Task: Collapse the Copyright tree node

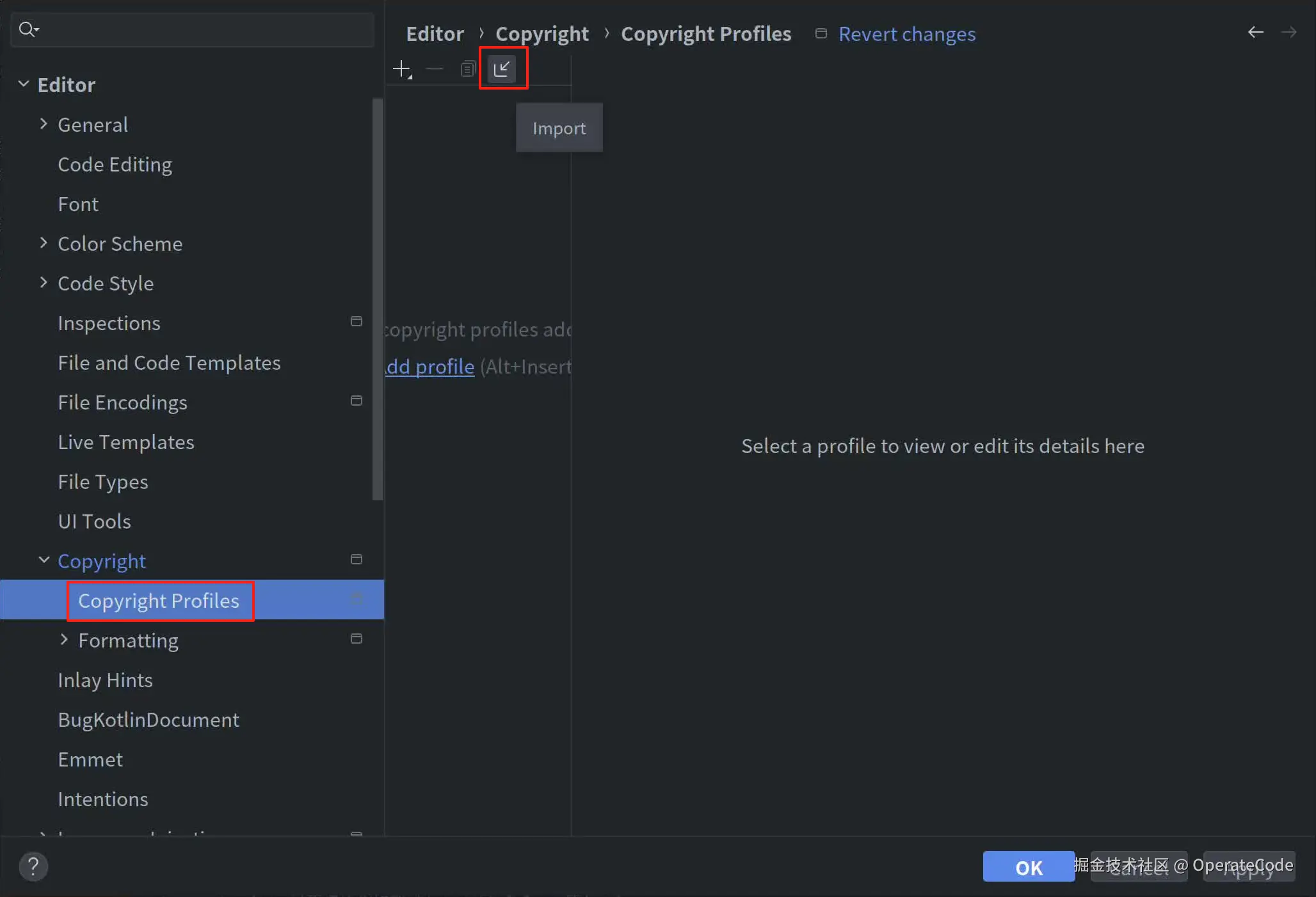Action: pyautogui.click(x=44, y=560)
